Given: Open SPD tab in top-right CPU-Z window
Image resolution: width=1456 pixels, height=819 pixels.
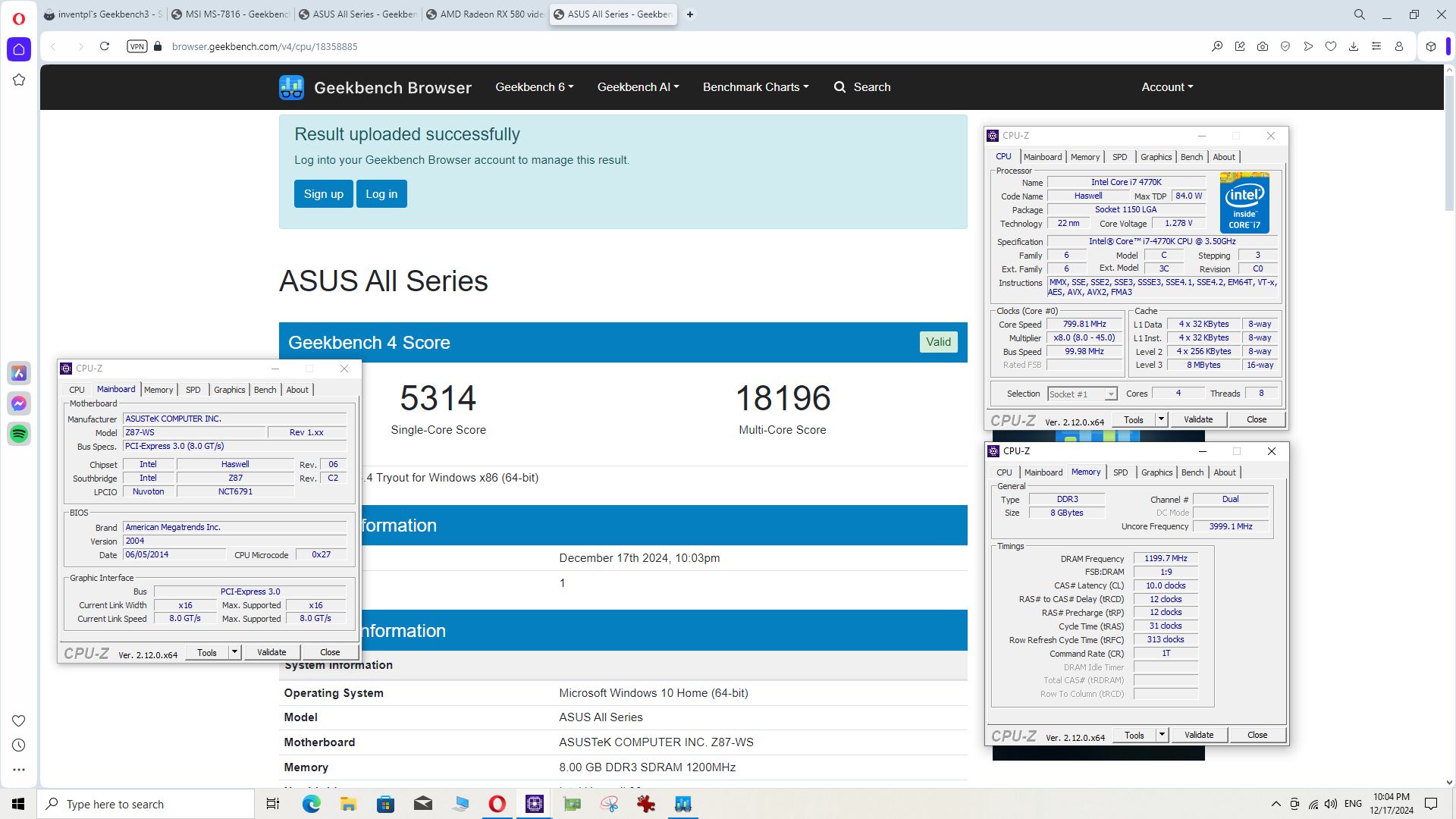Looking at the screenshot, I should (x=1120, y=157).
